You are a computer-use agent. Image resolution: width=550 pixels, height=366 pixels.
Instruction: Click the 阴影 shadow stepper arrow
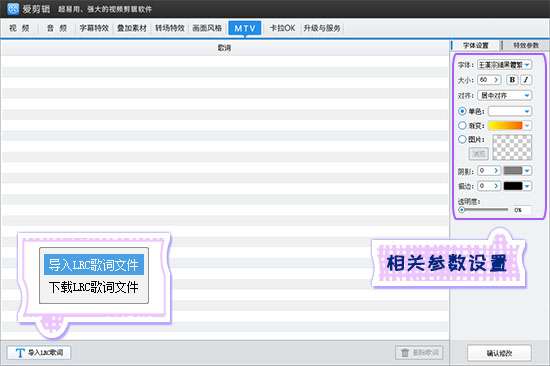tap(496, 171)
